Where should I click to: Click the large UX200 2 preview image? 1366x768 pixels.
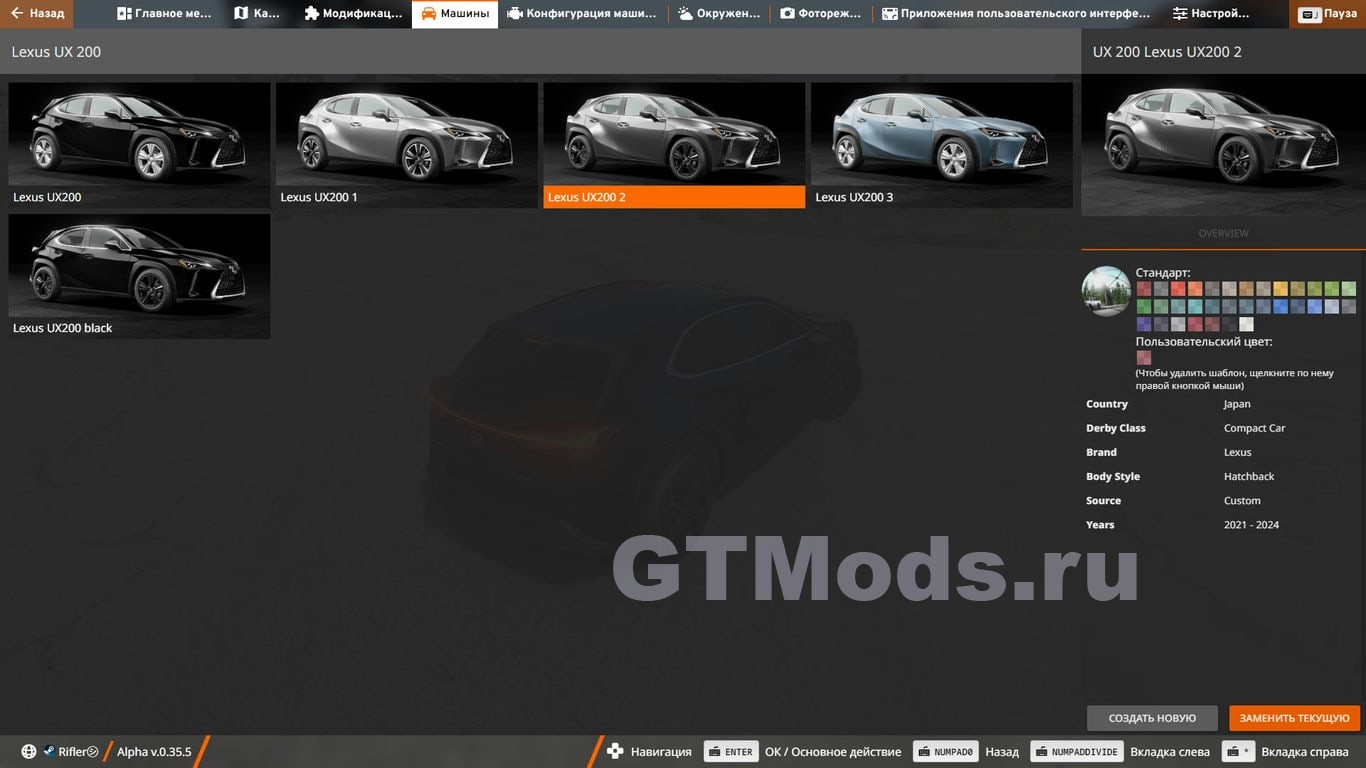tap(1223, 145)
